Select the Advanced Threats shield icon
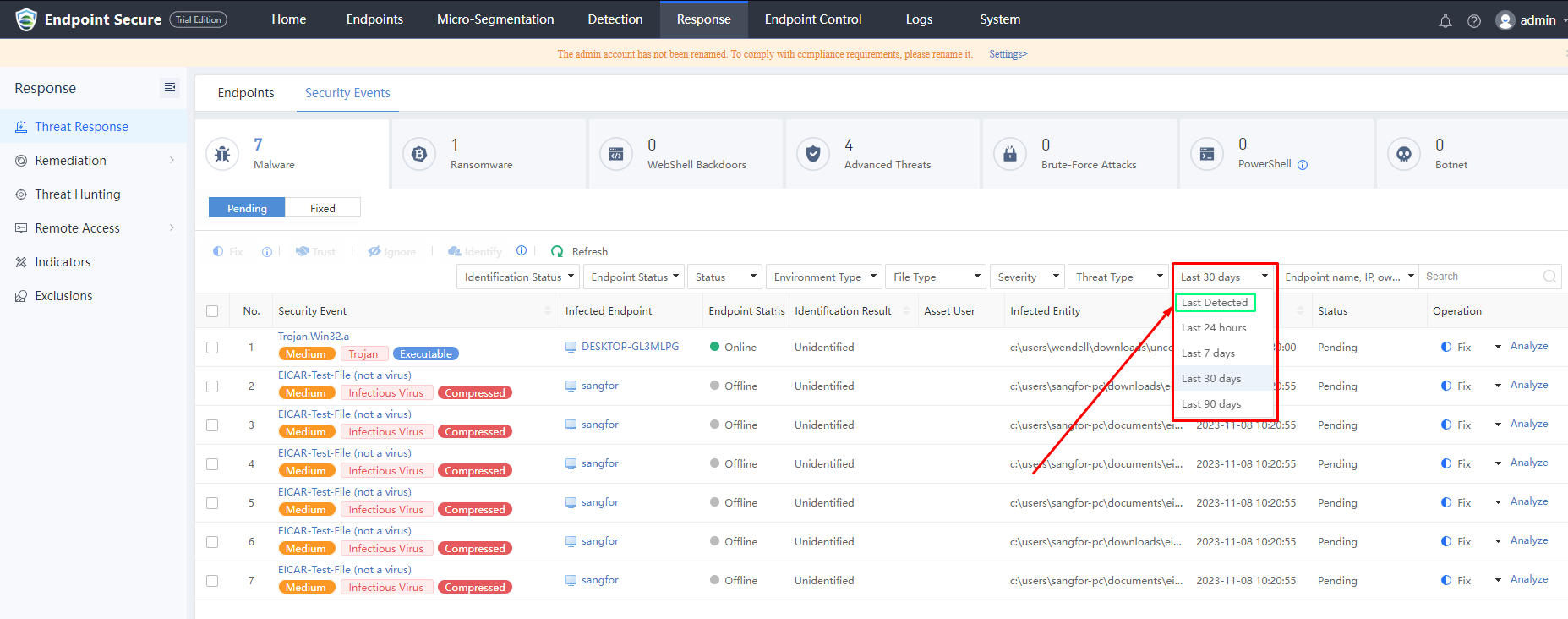The height and width of the screenshot is (619, 1568). click(813, 154)
